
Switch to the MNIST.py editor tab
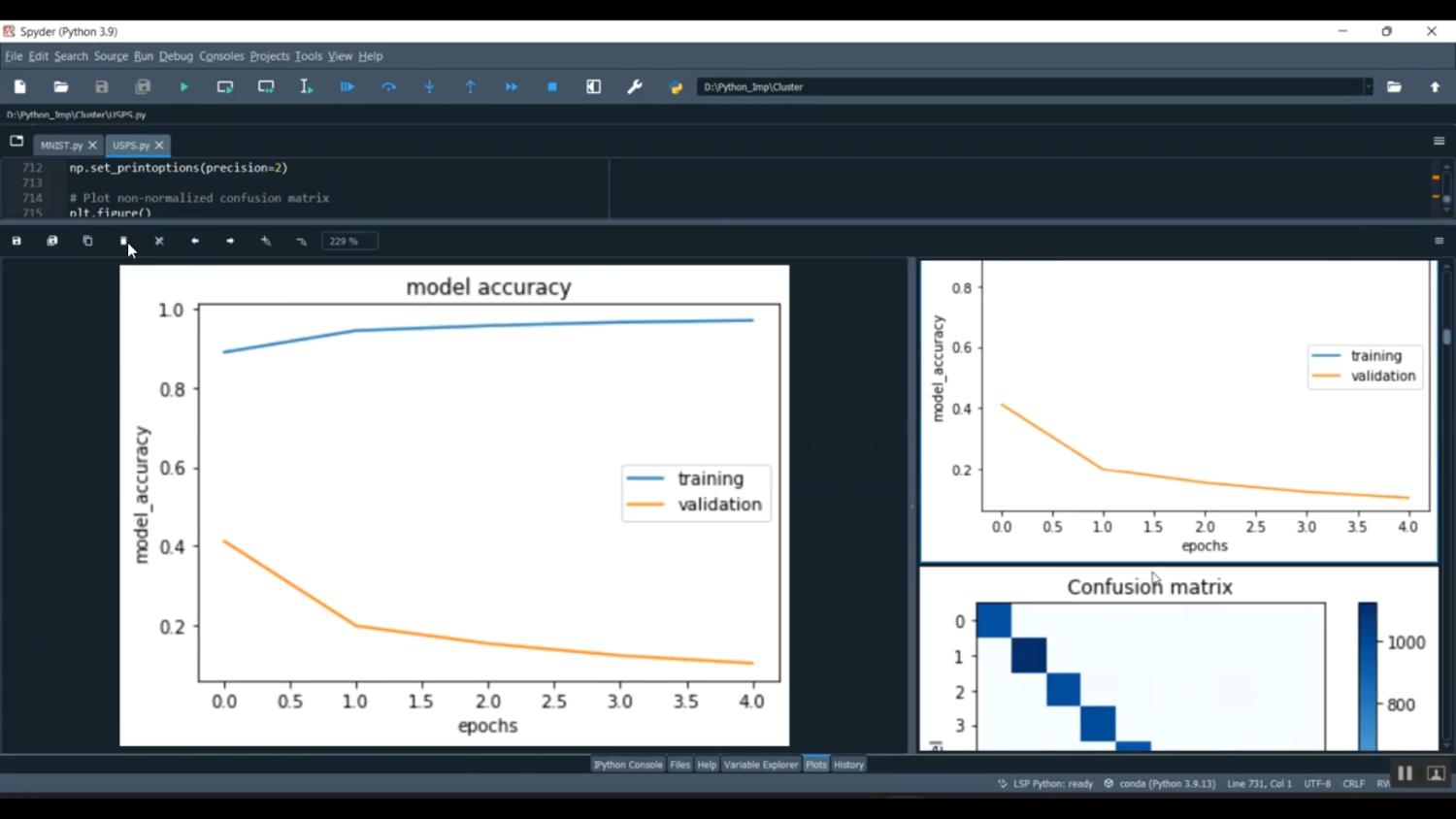(61, 146)
